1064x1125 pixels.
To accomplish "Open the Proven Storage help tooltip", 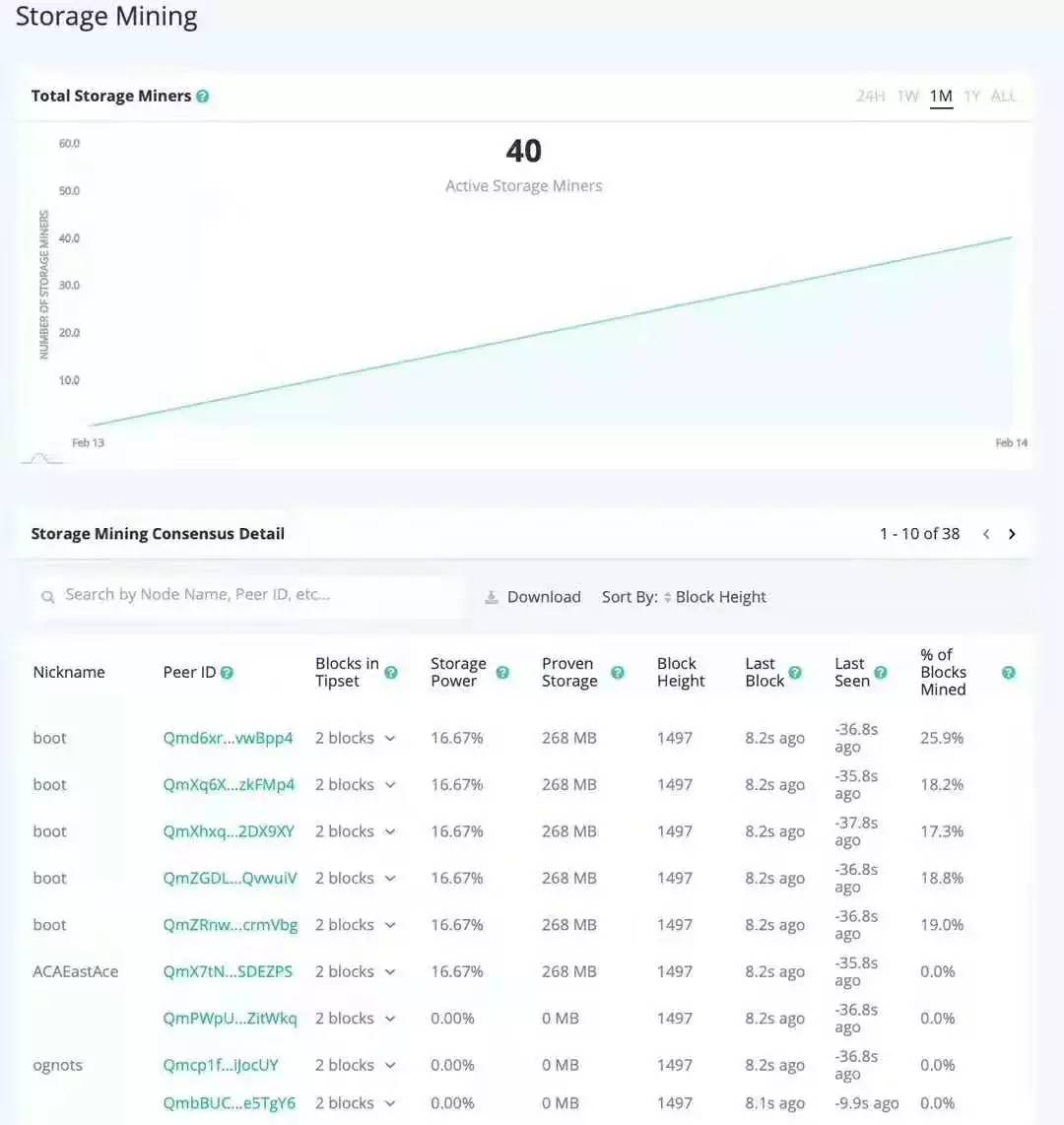I will [618, 672].
